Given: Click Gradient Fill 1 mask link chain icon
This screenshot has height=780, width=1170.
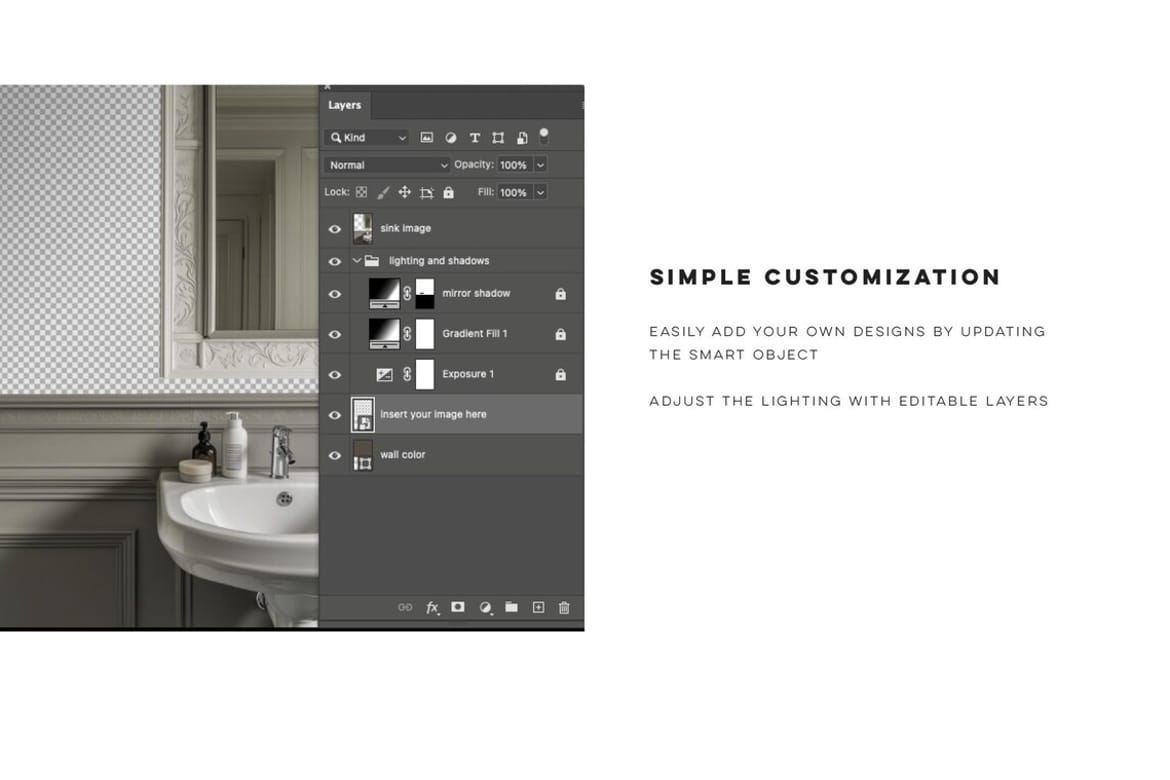Looking at the screenshot, I should pos(407,334).
